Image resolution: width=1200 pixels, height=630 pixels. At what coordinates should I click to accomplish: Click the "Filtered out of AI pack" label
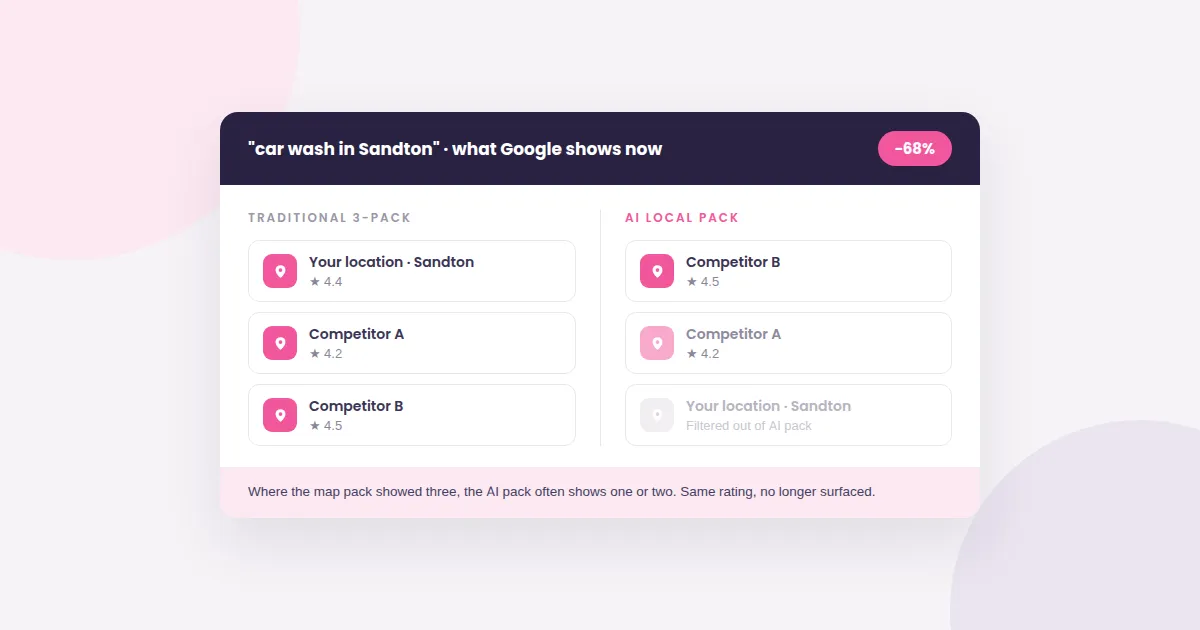tap(749, 426)
